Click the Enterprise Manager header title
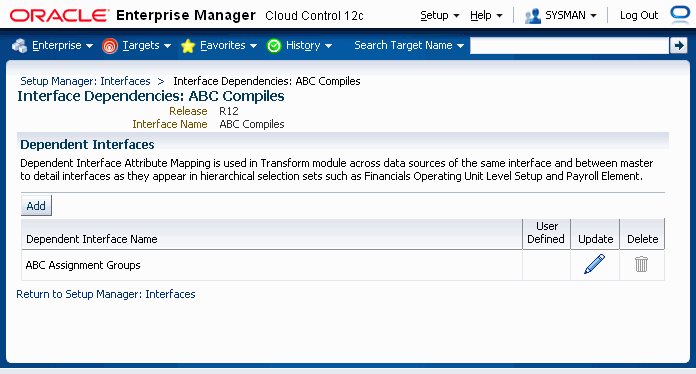The image size is (696, 374). point(186,16)
